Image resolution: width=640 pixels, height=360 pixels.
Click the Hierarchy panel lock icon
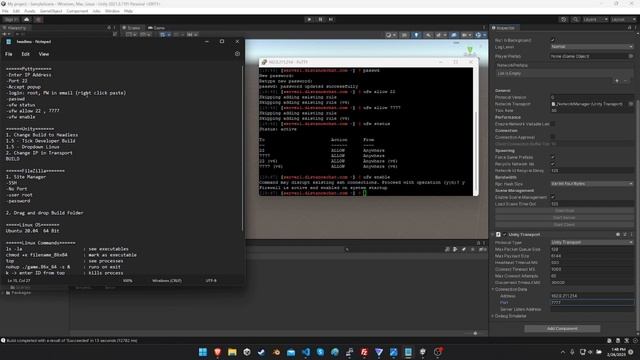109,28
